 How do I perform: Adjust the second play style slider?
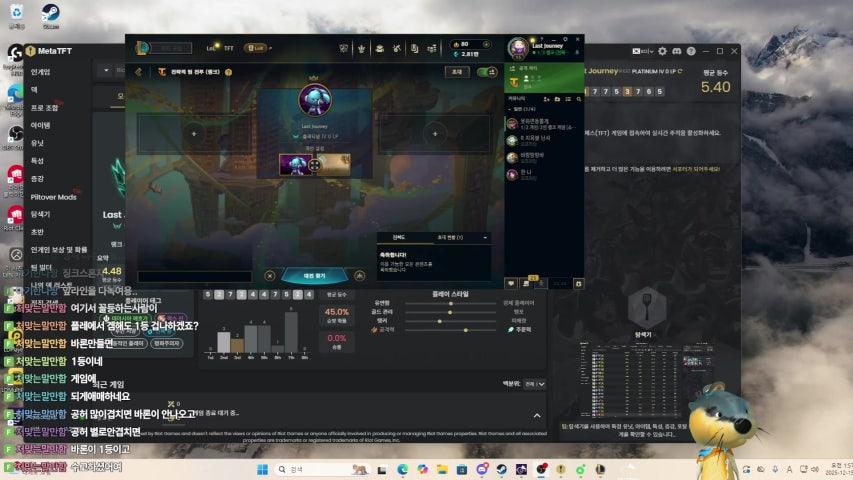(451, 312)
